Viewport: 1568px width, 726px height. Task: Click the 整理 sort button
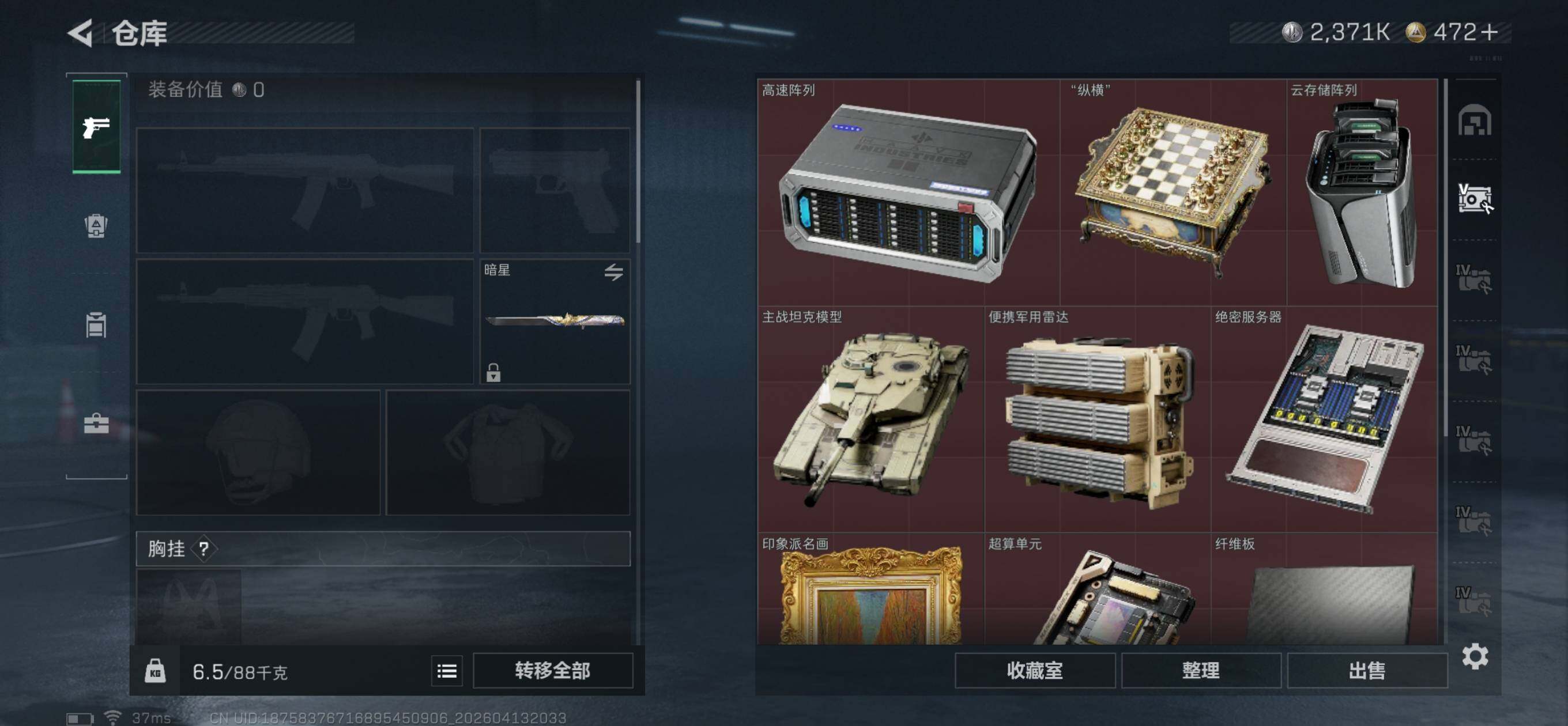click(1201, 671)
